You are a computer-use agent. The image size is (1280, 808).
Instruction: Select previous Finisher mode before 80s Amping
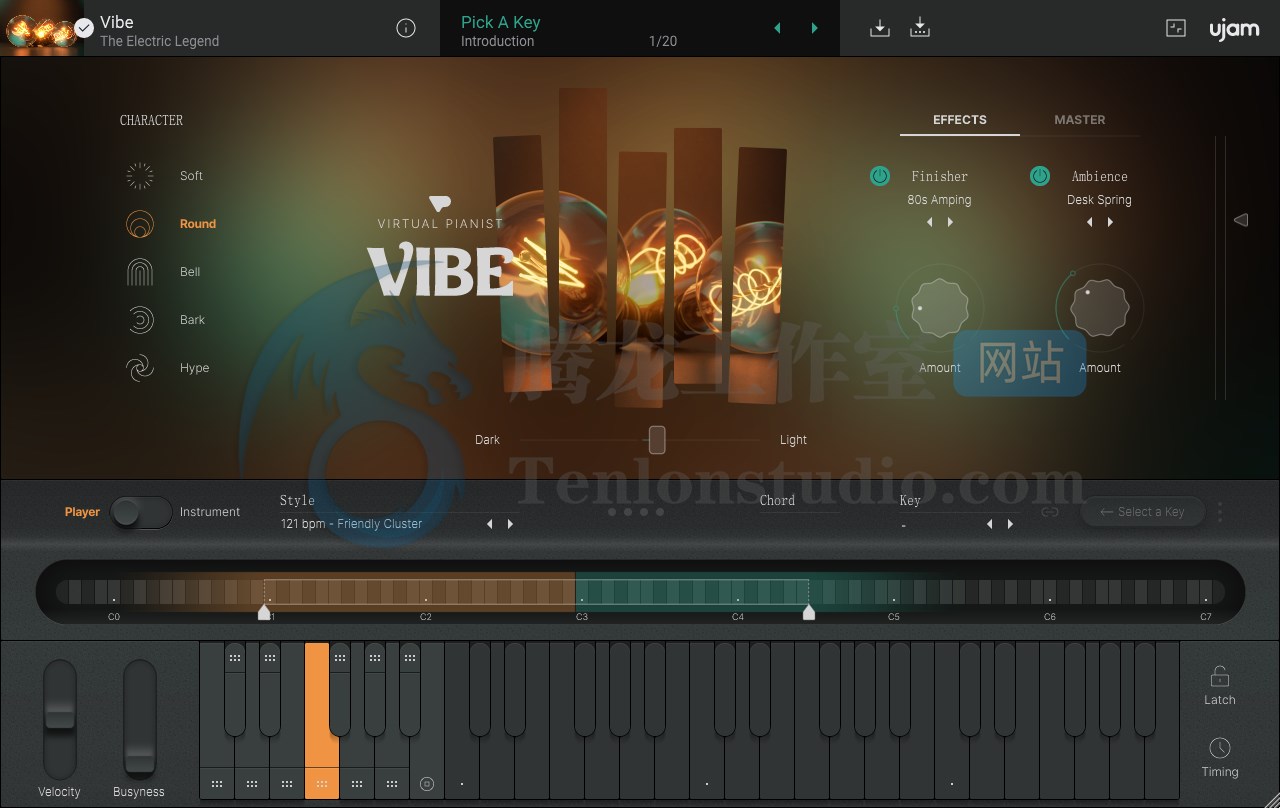[x=930, y=222]
